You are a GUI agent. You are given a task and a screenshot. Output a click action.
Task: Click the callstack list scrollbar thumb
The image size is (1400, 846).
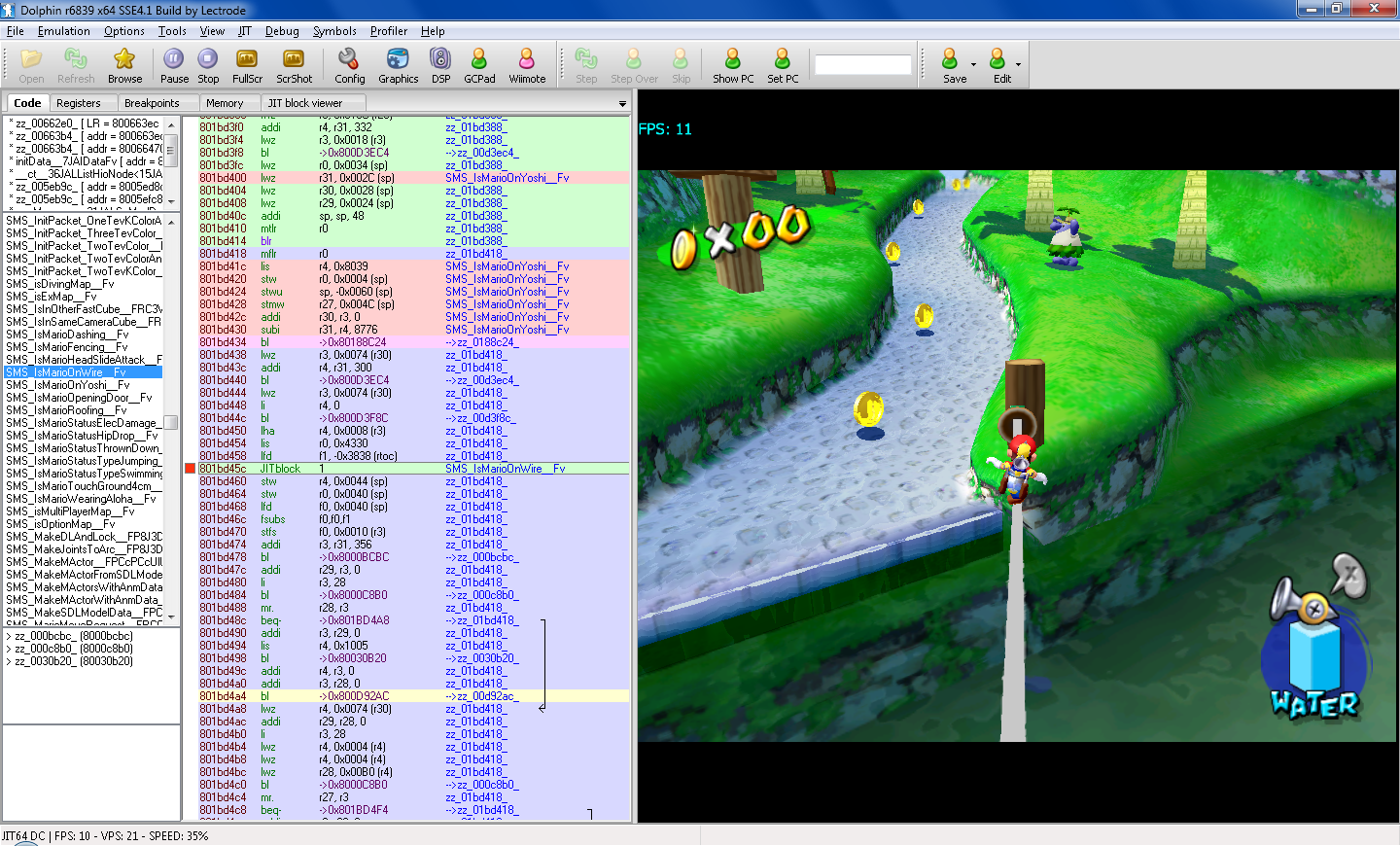click(x=171, y=149)
